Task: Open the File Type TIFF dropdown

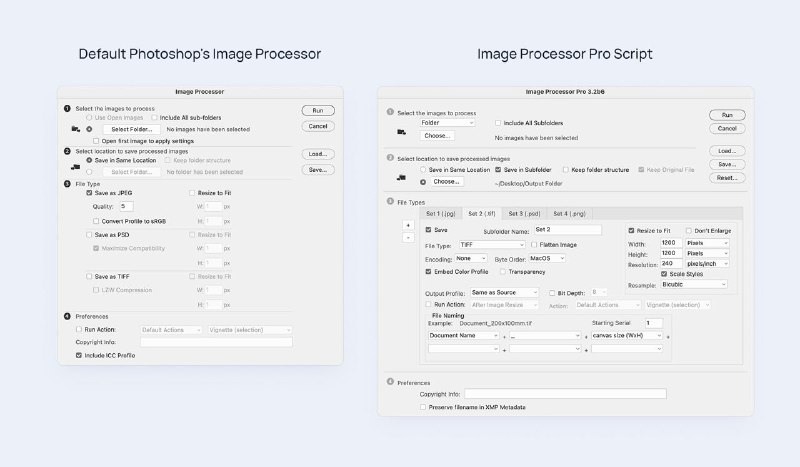Action: click(x=492, y=245)
